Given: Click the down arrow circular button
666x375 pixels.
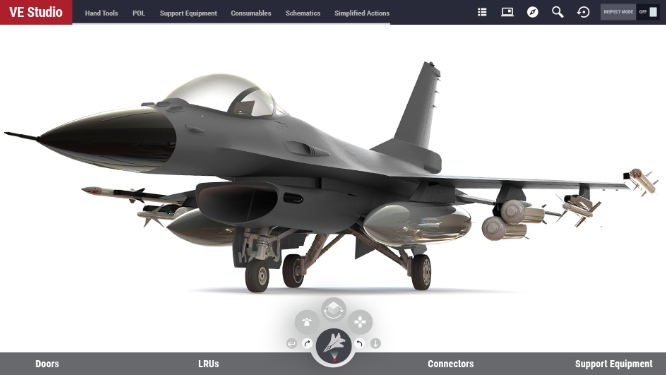Looking at the screenshot, I should [375, 343].
